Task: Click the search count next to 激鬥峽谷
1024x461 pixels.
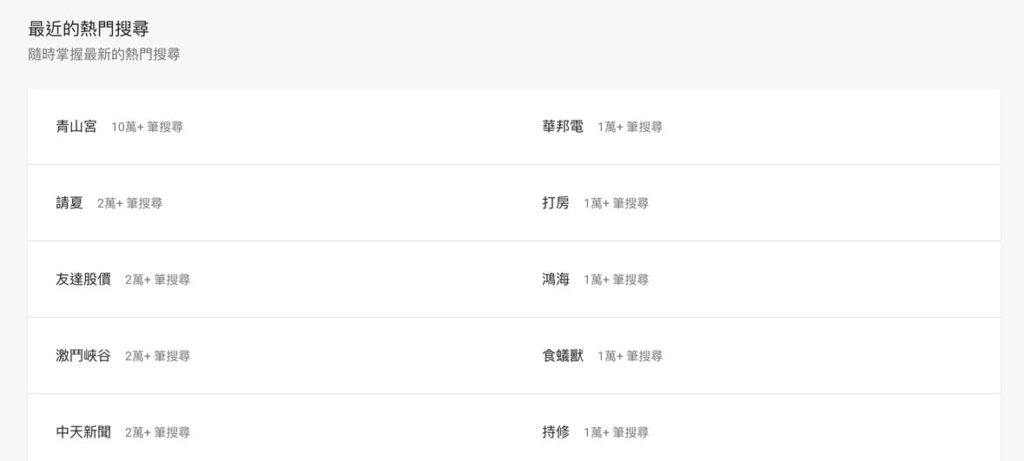Action: [157, 357]
